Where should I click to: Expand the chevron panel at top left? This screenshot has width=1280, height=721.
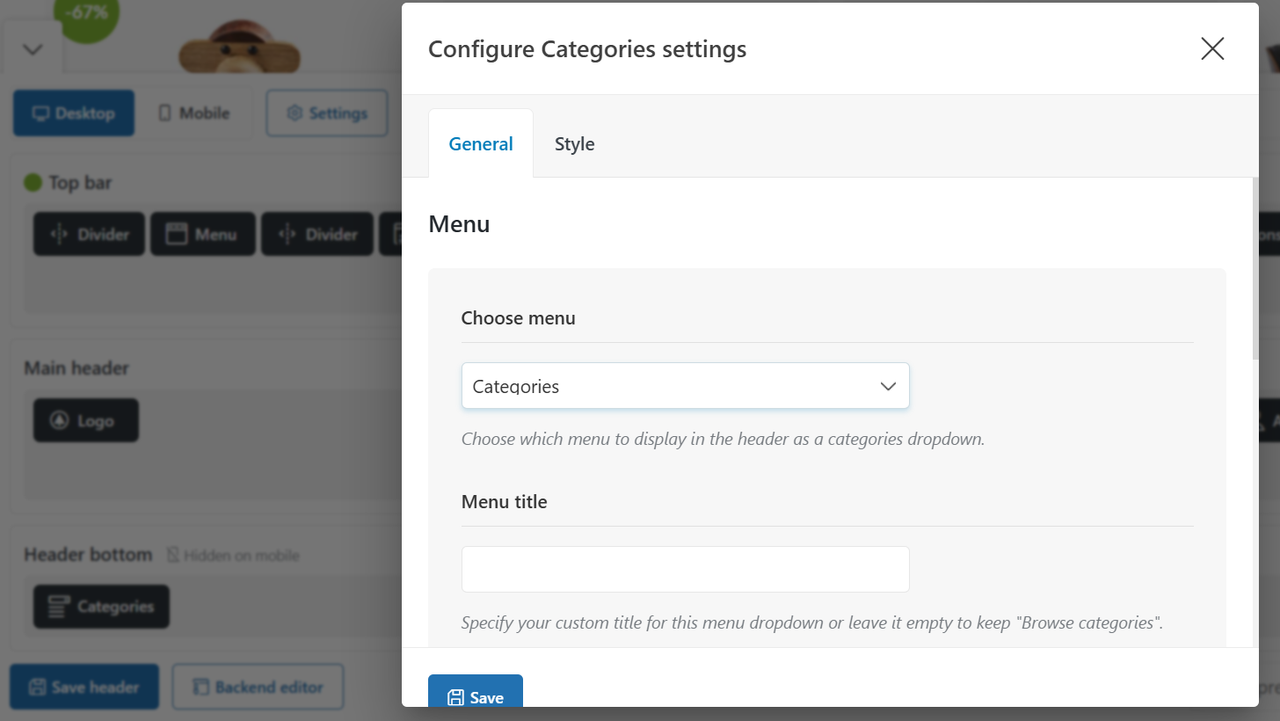pos(32,49)
